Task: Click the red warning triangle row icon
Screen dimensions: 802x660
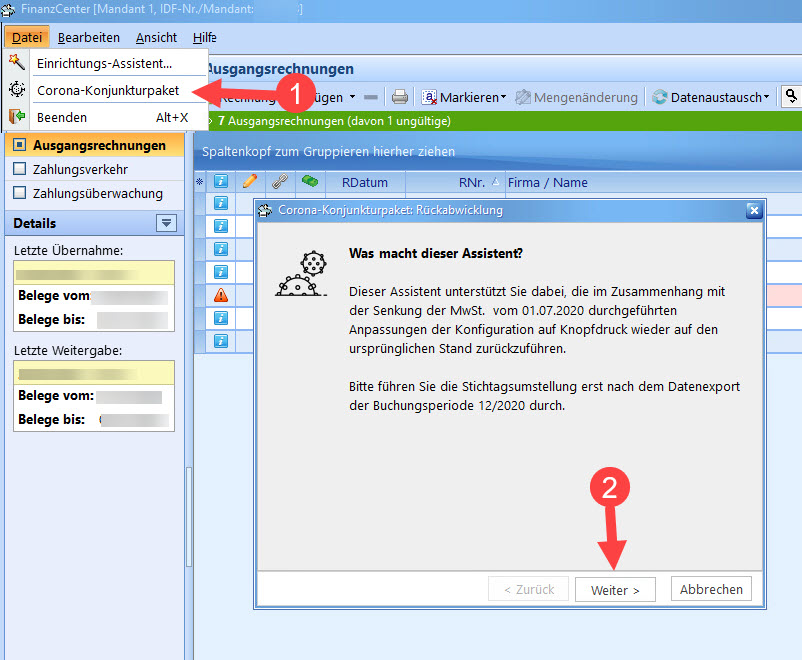Action: point(221,295)
